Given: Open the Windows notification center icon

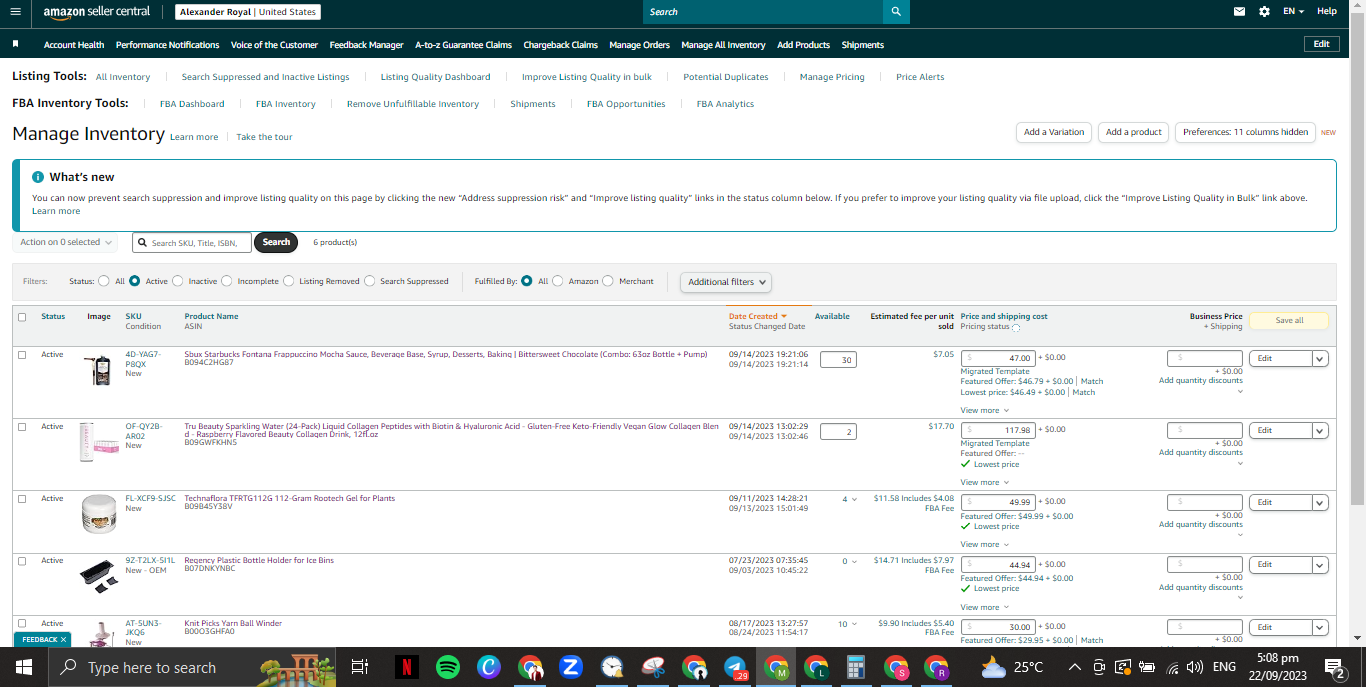Looking at the screenshot, I should (x=1334, y=667).
